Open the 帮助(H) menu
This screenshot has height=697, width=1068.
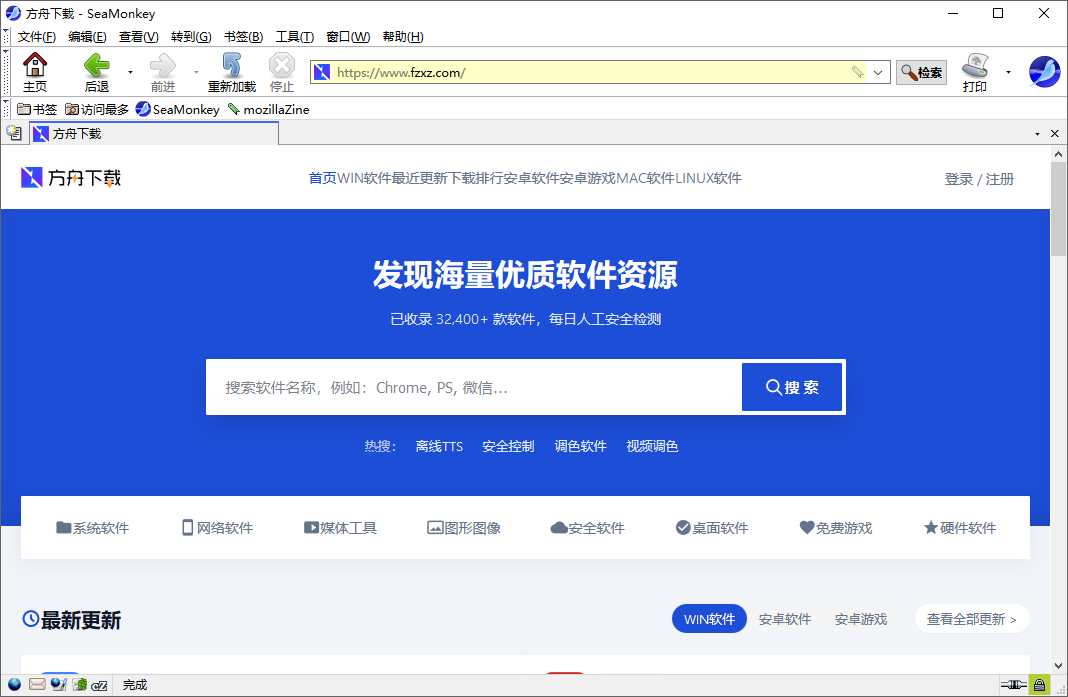click(403, 37)
